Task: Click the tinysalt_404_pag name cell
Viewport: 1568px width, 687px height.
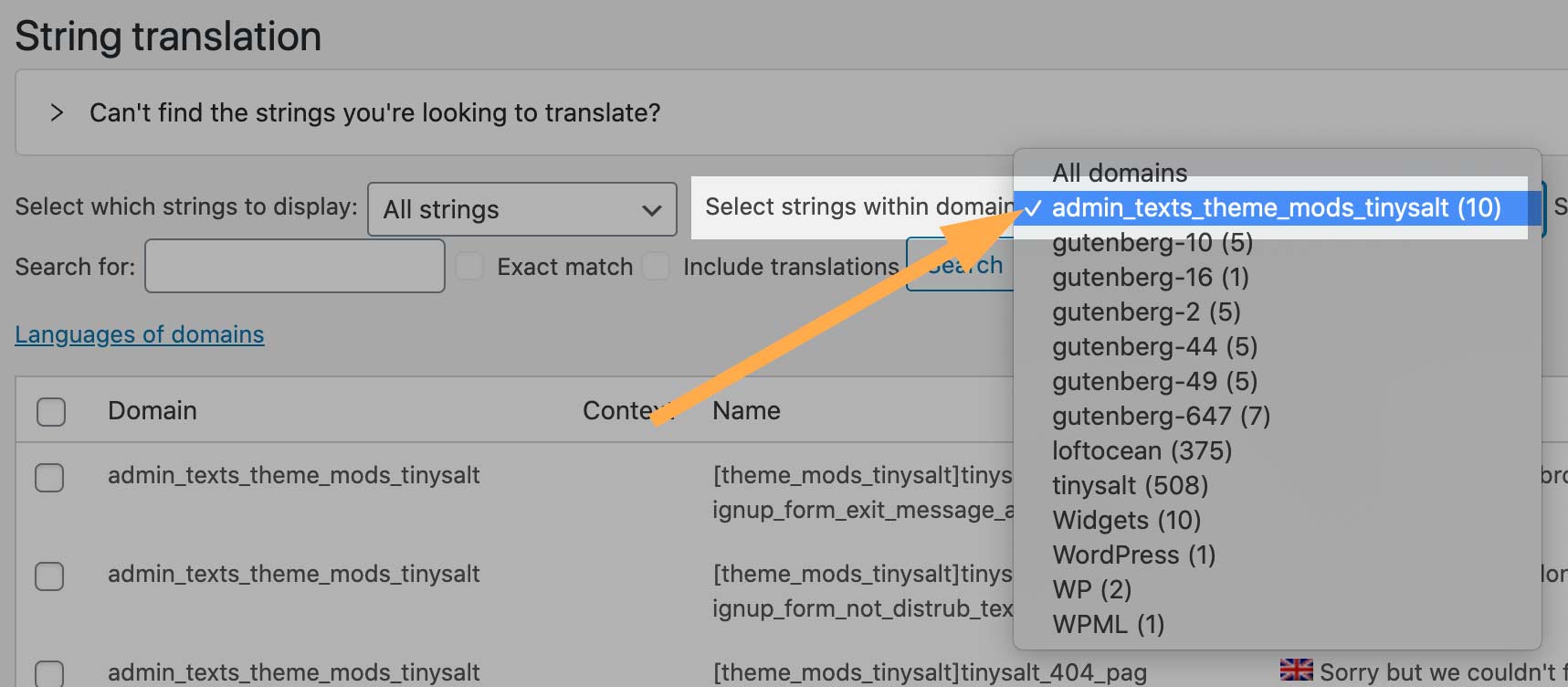Action: pos(930,672)
